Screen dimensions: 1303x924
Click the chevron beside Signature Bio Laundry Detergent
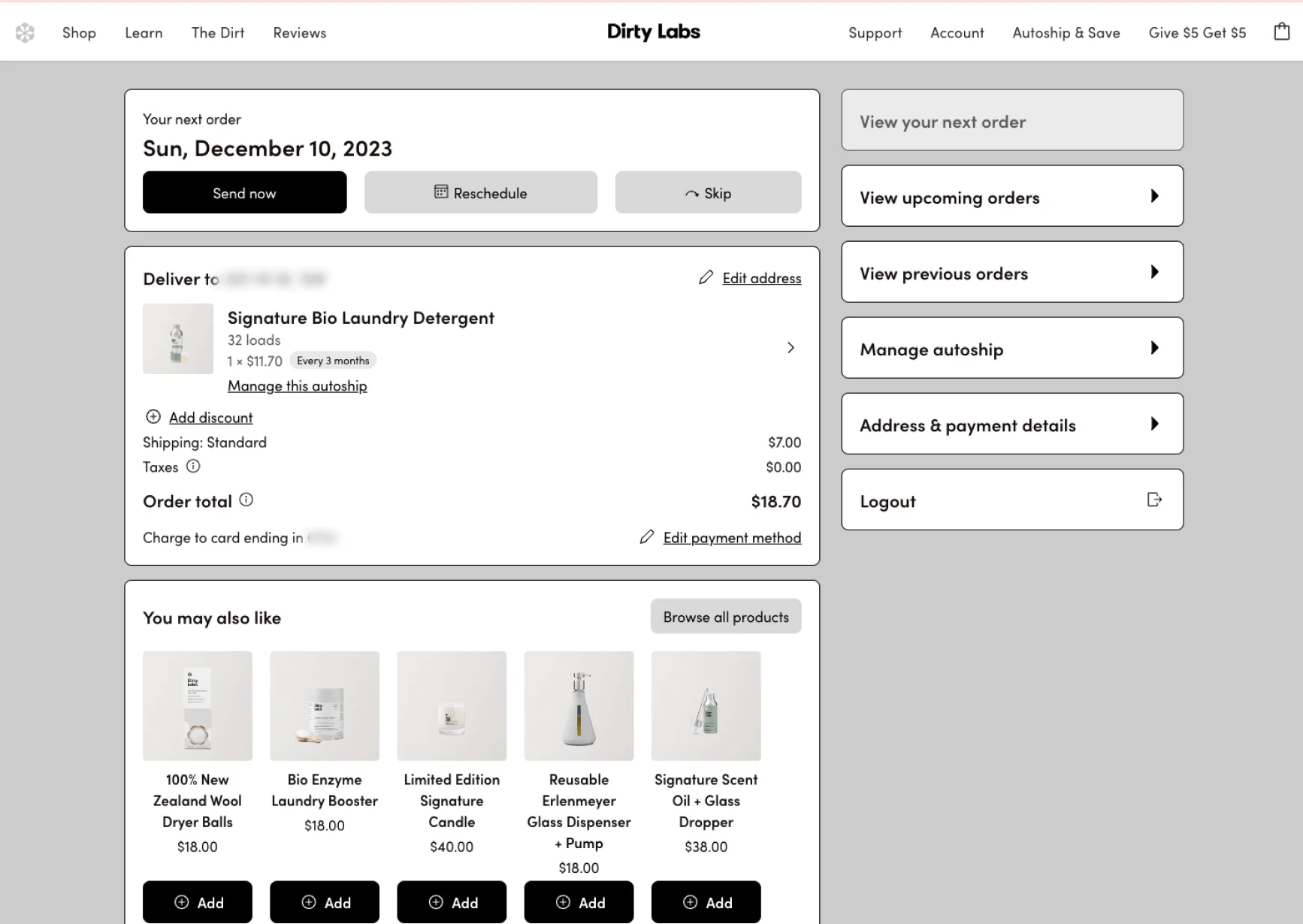(x=791, y=347)
